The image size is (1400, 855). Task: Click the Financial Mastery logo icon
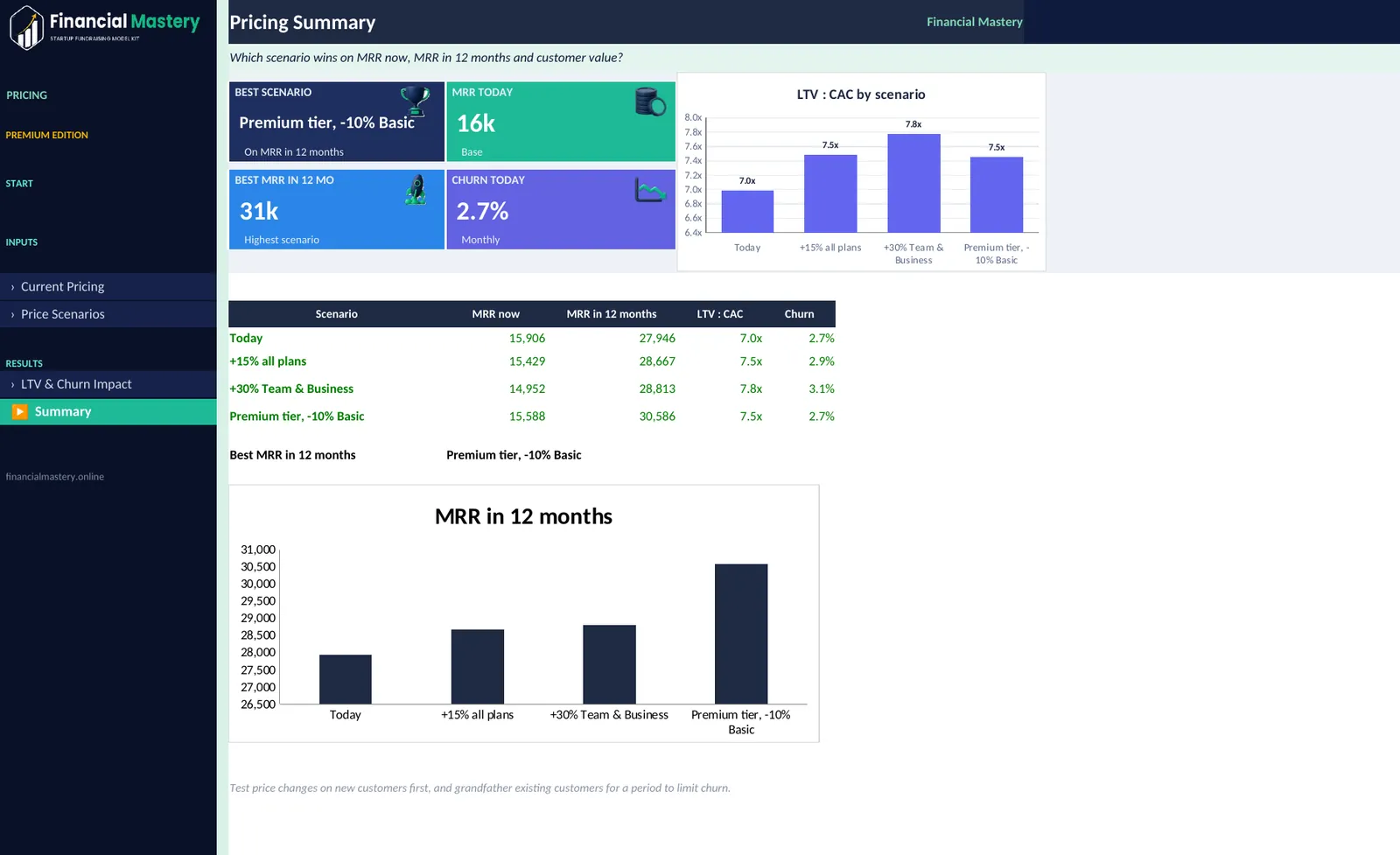point(26,27)
